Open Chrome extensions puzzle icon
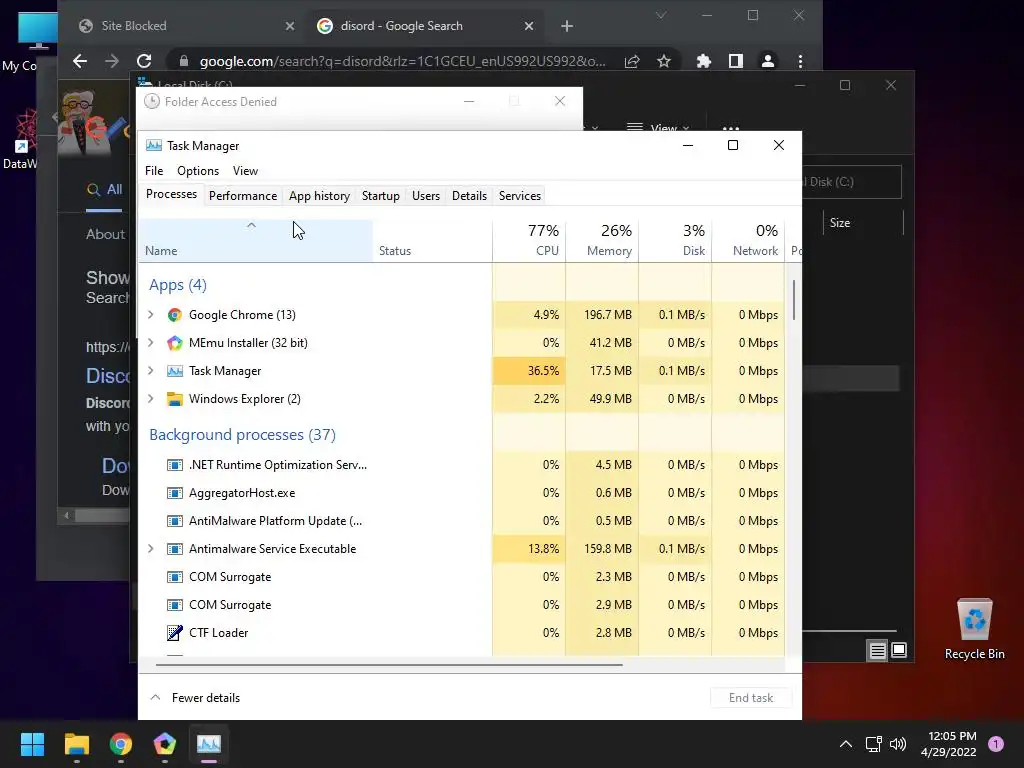Image resolution: width=1024 pixels, height=768 pixels. [x=703, y=61]
